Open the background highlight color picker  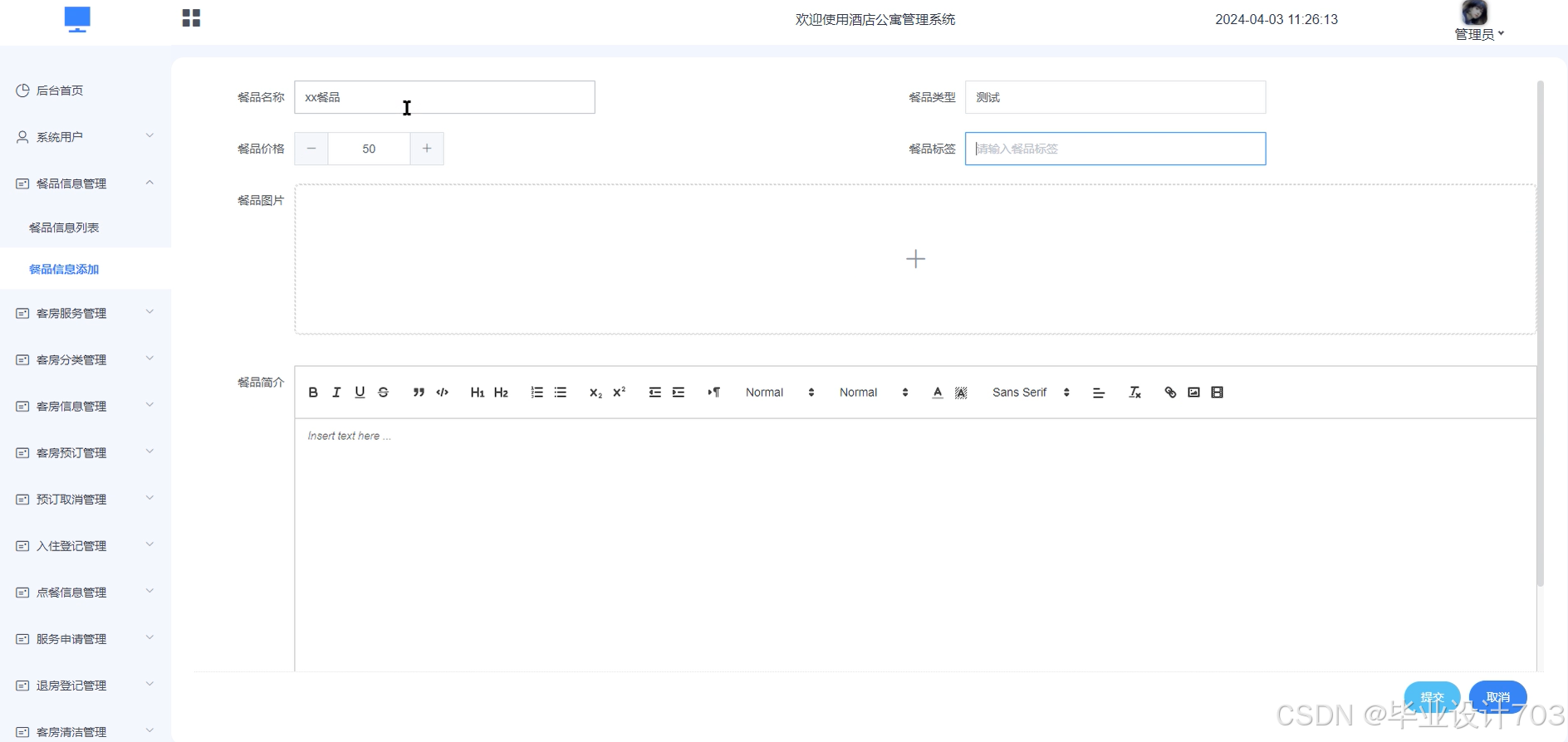tap(961, 393)
